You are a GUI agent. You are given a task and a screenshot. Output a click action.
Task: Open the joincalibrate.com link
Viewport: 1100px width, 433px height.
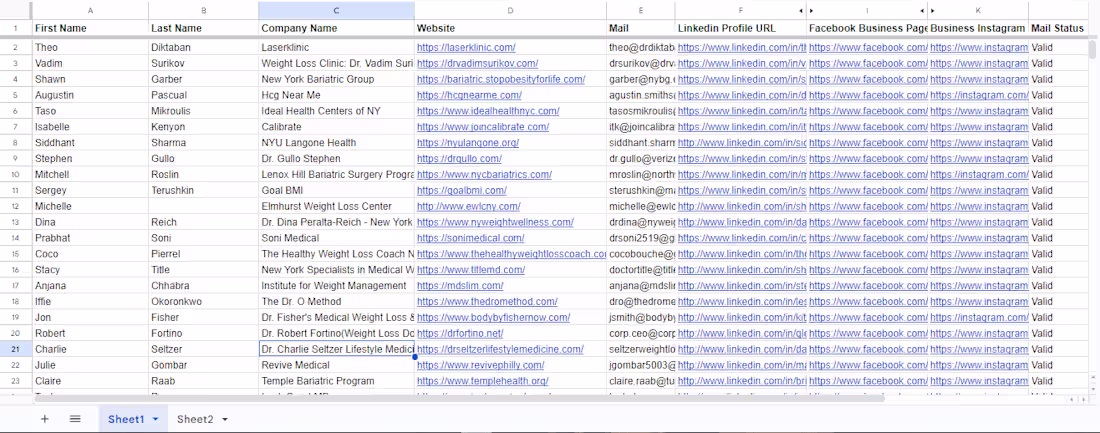(483, 127)
